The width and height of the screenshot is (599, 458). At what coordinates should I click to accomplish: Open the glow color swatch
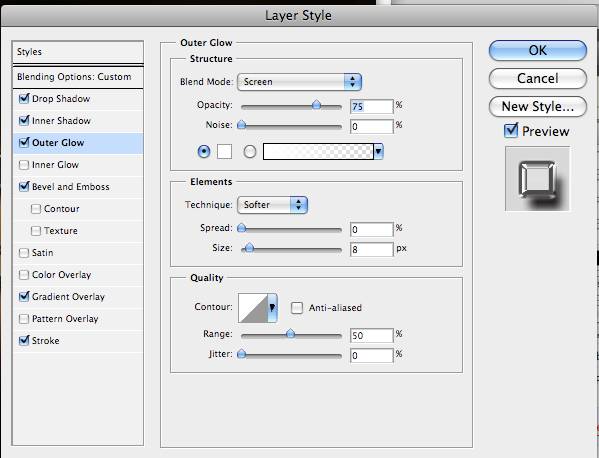pyautogui.click(x=224, y=152)
